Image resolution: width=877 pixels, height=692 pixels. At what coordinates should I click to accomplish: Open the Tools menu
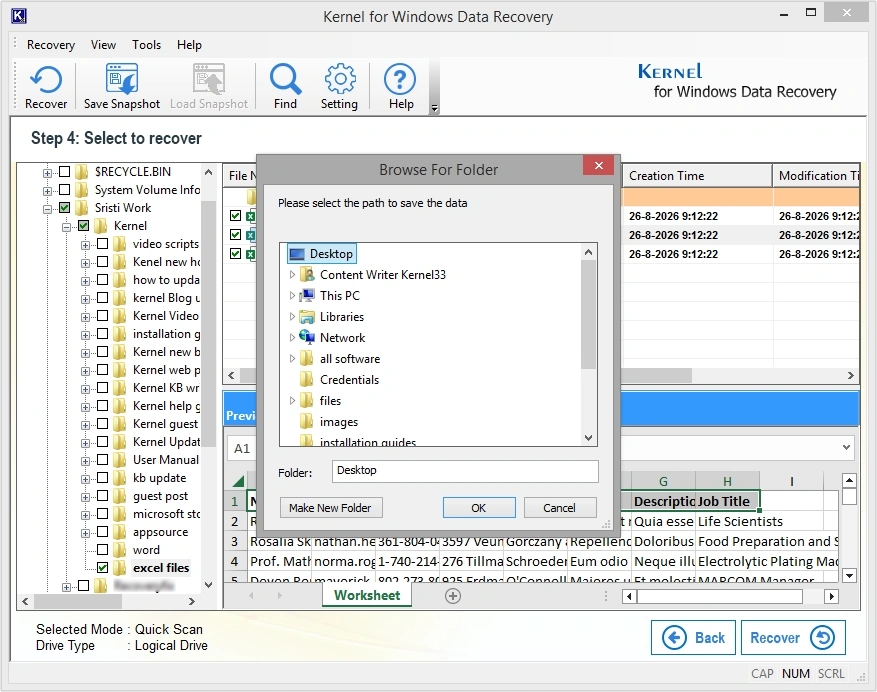pos(147,45)
